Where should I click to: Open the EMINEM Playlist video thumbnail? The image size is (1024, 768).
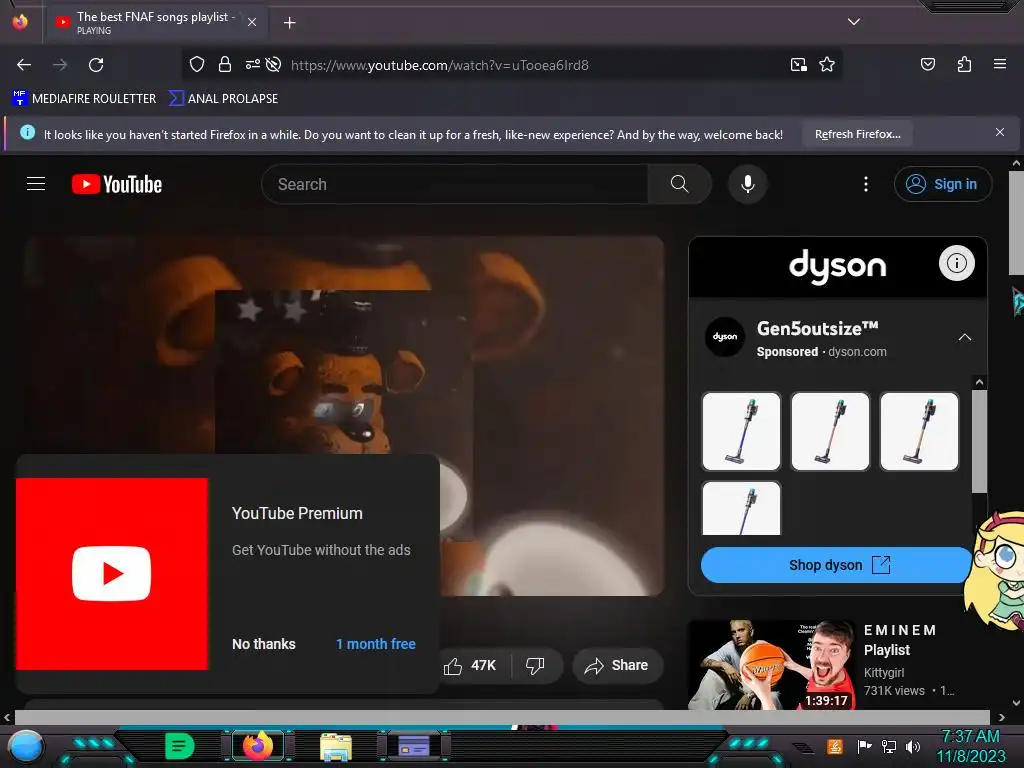pyautogui.click(x=771, y=665)
